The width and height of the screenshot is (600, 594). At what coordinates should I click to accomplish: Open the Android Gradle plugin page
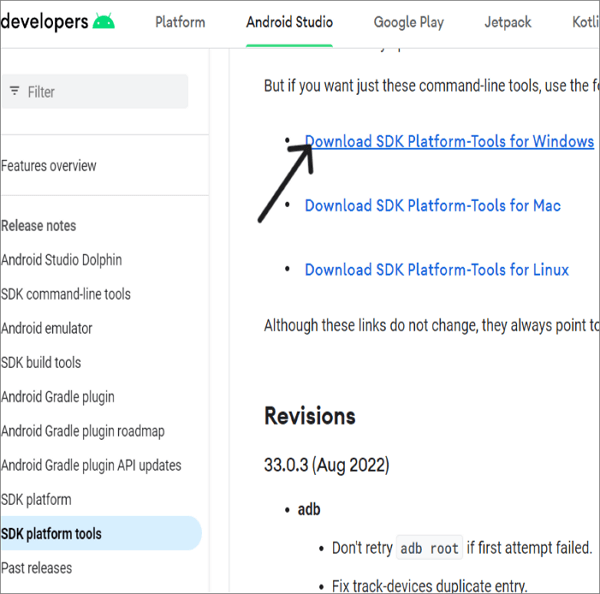click(58, 397)
